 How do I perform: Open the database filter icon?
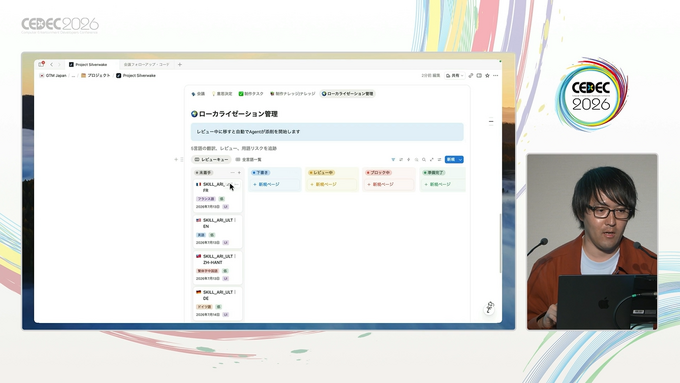pyautogui.click(x=393, y=160)
